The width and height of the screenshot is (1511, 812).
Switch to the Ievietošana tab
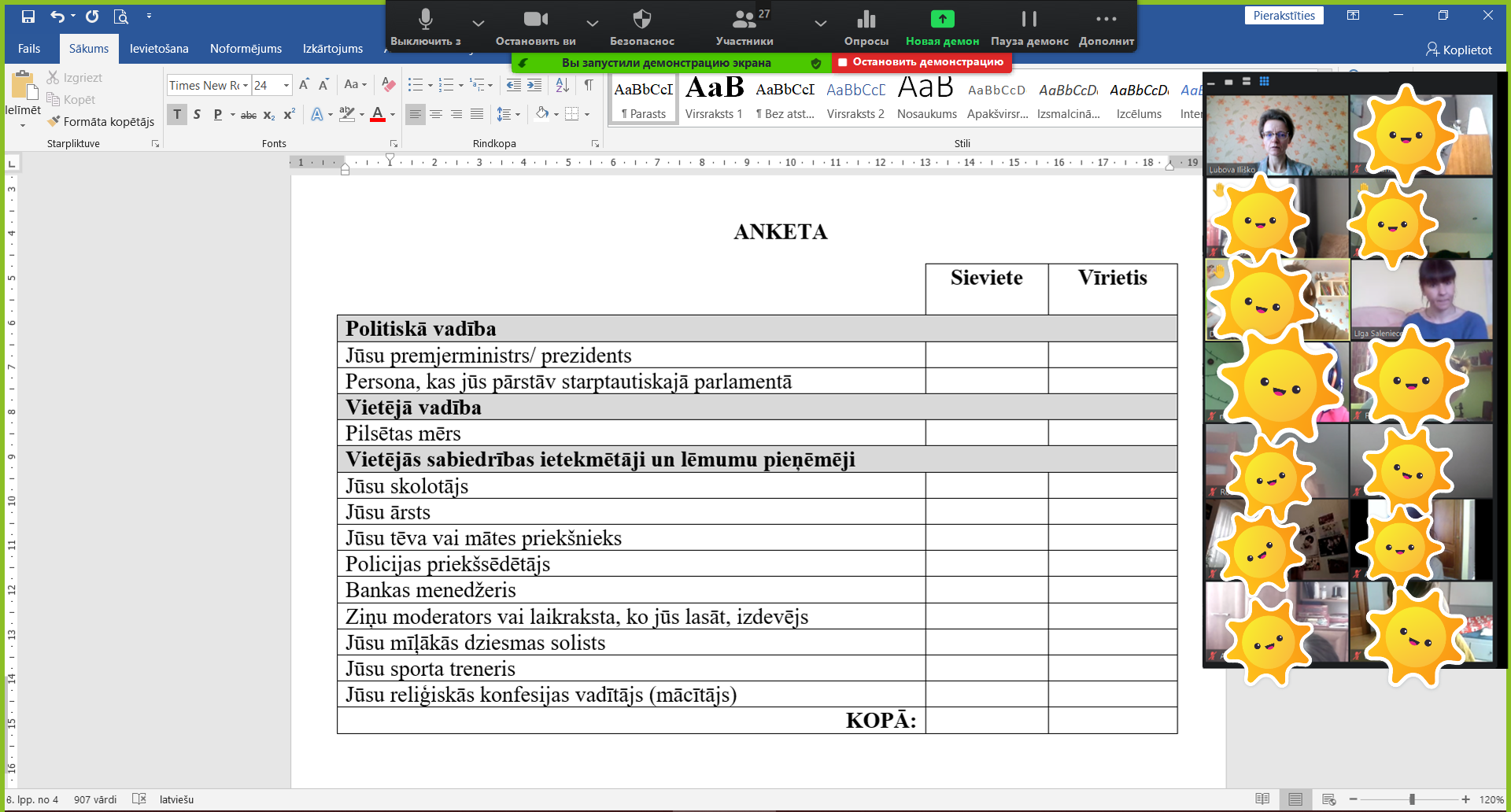[x=159, y=49]
